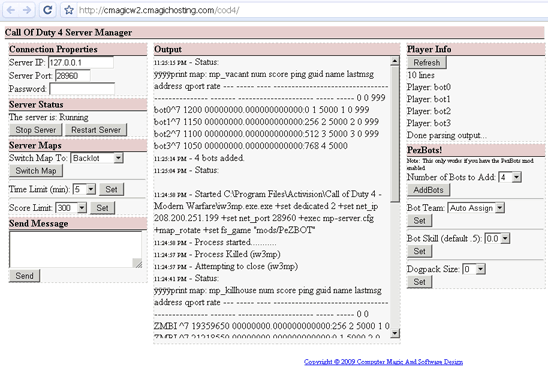548x370 pixels.
Task: Open the Switch Map To dropdown
Action: click(97, 158)
